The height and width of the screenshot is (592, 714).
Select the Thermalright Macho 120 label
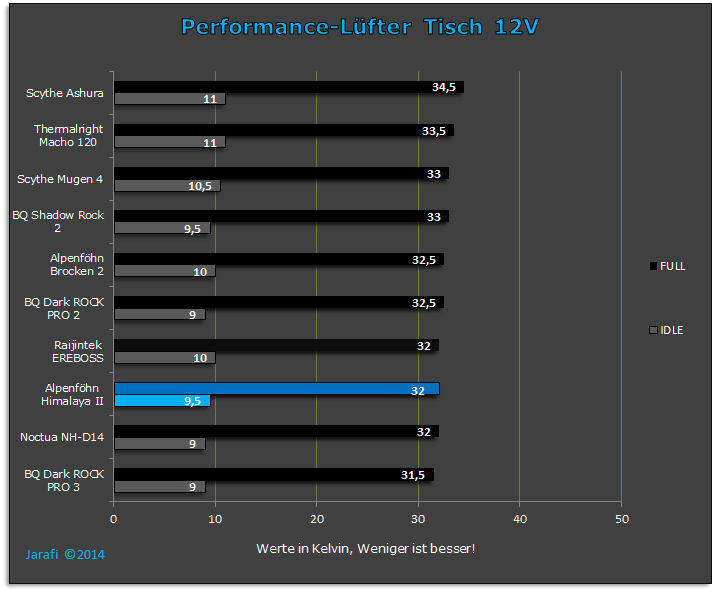(68, 136)
